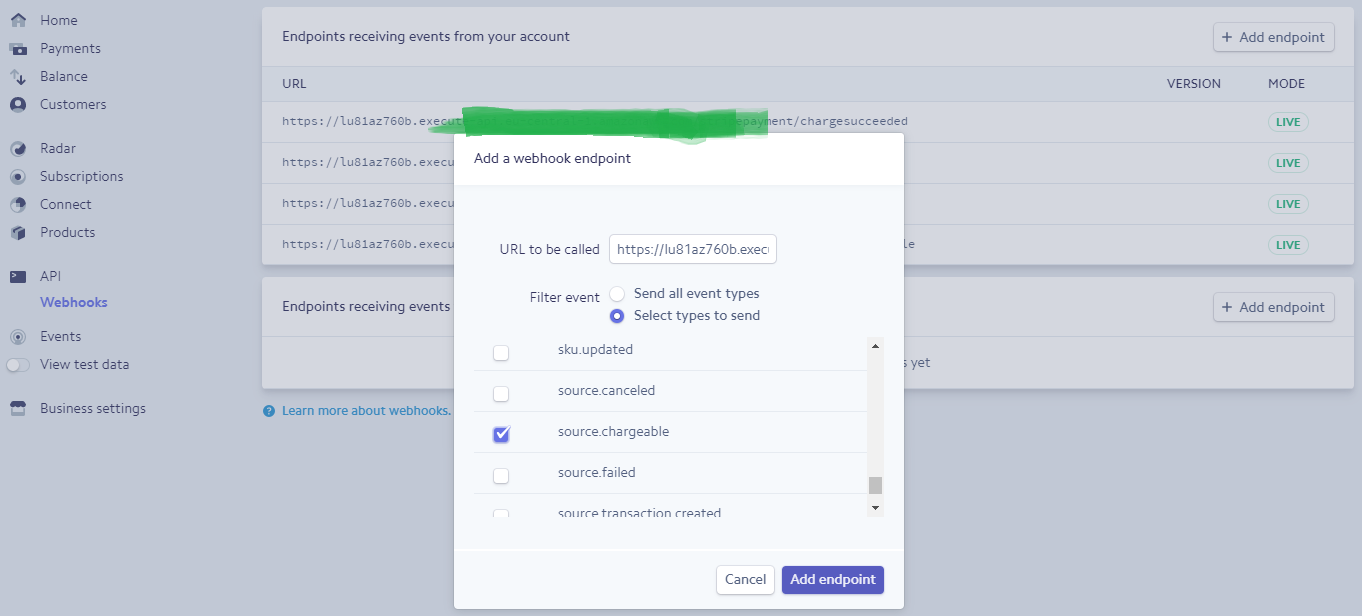
Task: Open the Webhooks menu item
Action: coord(73,302)
